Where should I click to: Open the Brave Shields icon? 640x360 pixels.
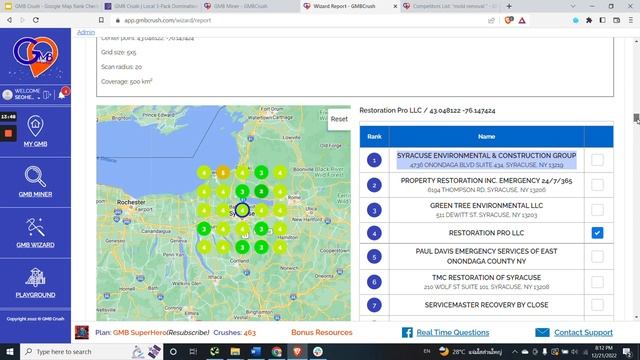tap(508, 20)
